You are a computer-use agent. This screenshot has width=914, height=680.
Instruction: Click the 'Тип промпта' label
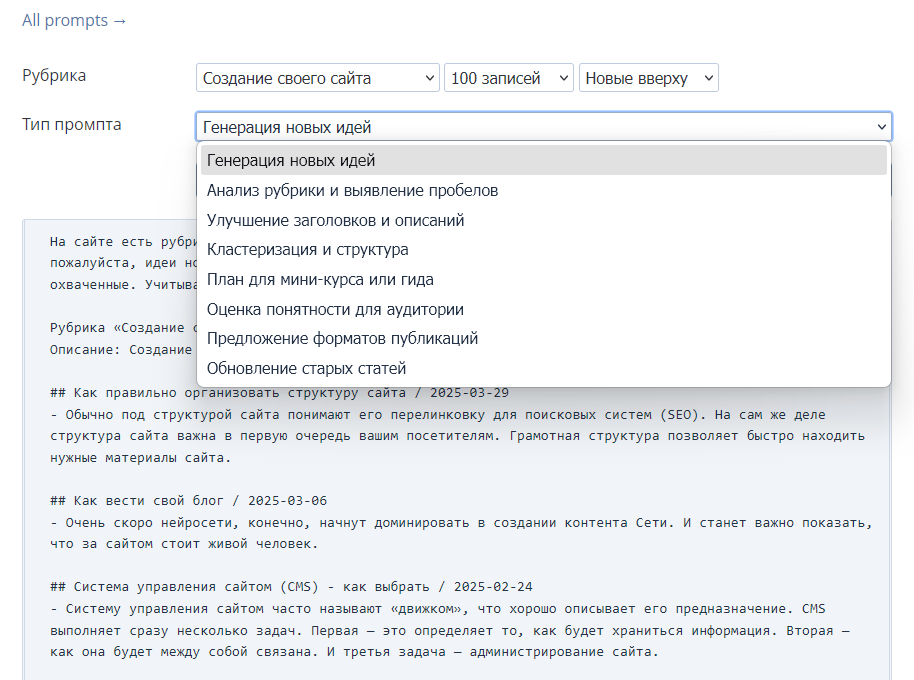[72, 124]
